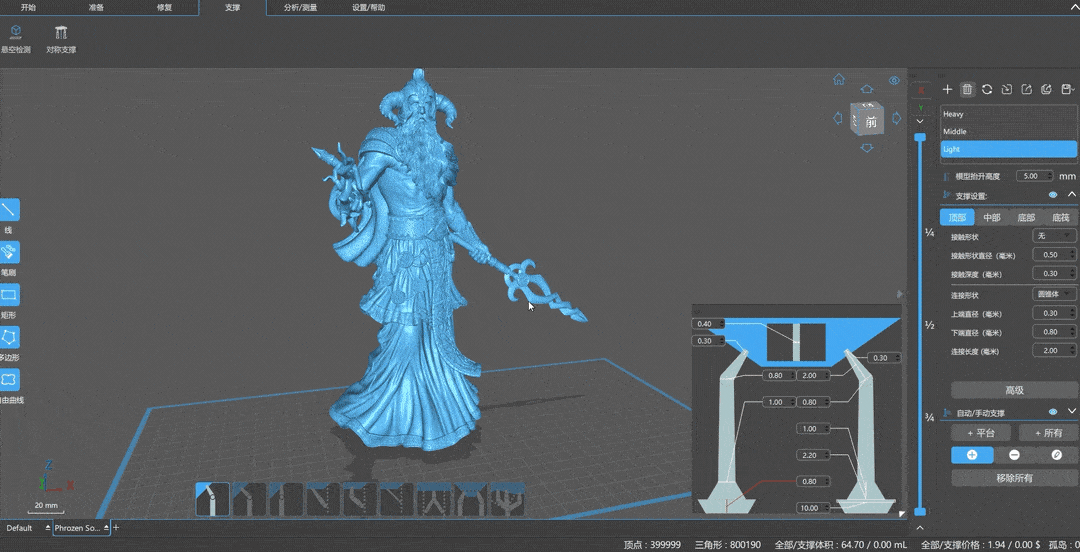This screenshot has width=1080, height=552.
Task: Toggle viewport visibility eye near view cube
Action: click(894, 81)
